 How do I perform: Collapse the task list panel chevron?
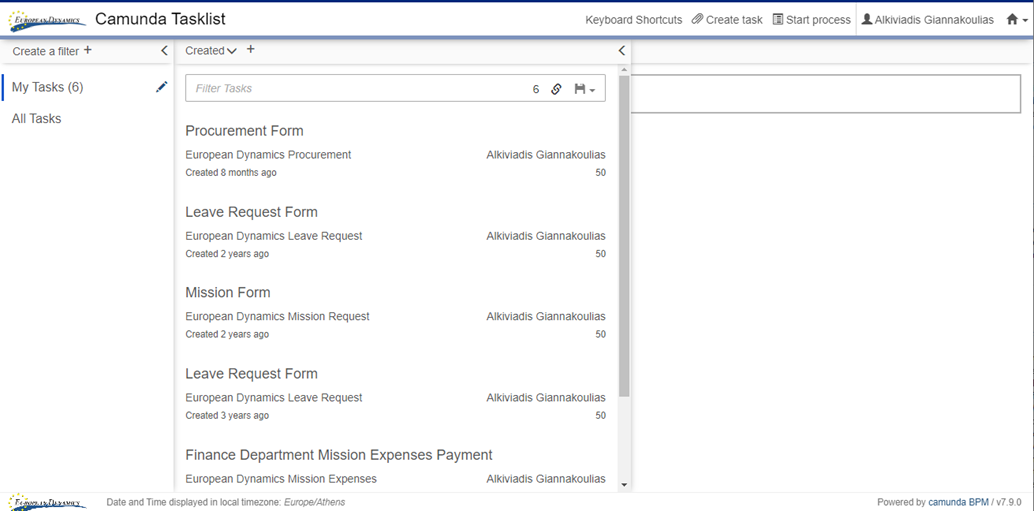point(621,51)
